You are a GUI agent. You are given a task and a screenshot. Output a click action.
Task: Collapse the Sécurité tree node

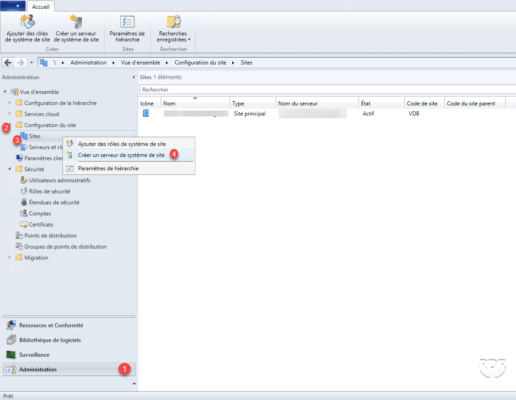(x=10, y=169)
